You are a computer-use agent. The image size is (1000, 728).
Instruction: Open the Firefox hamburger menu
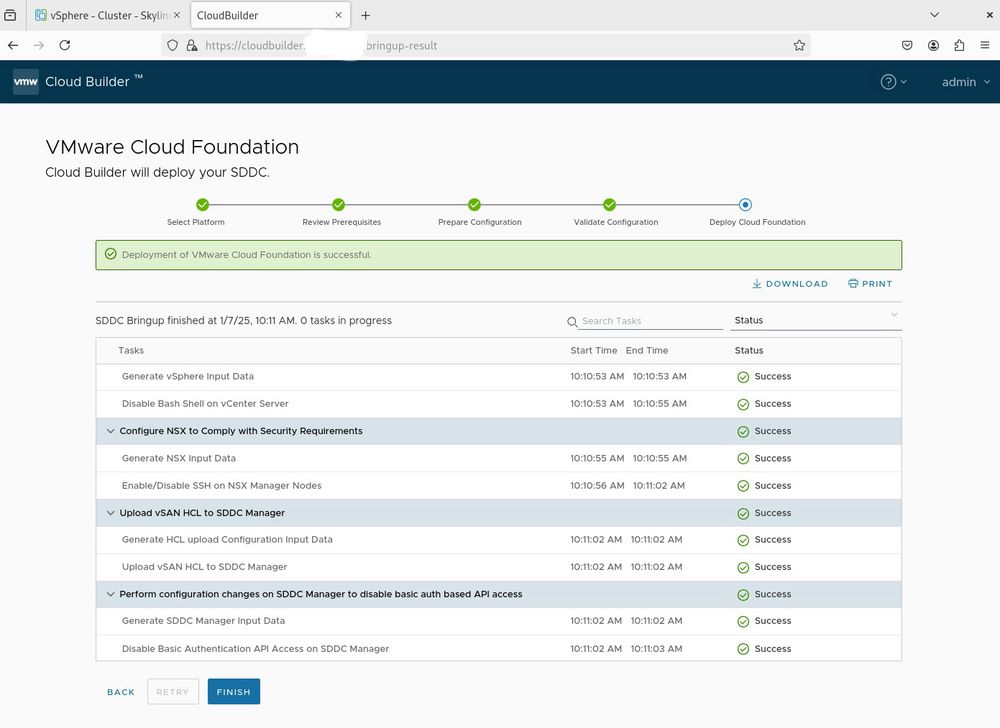coord(985,45)
